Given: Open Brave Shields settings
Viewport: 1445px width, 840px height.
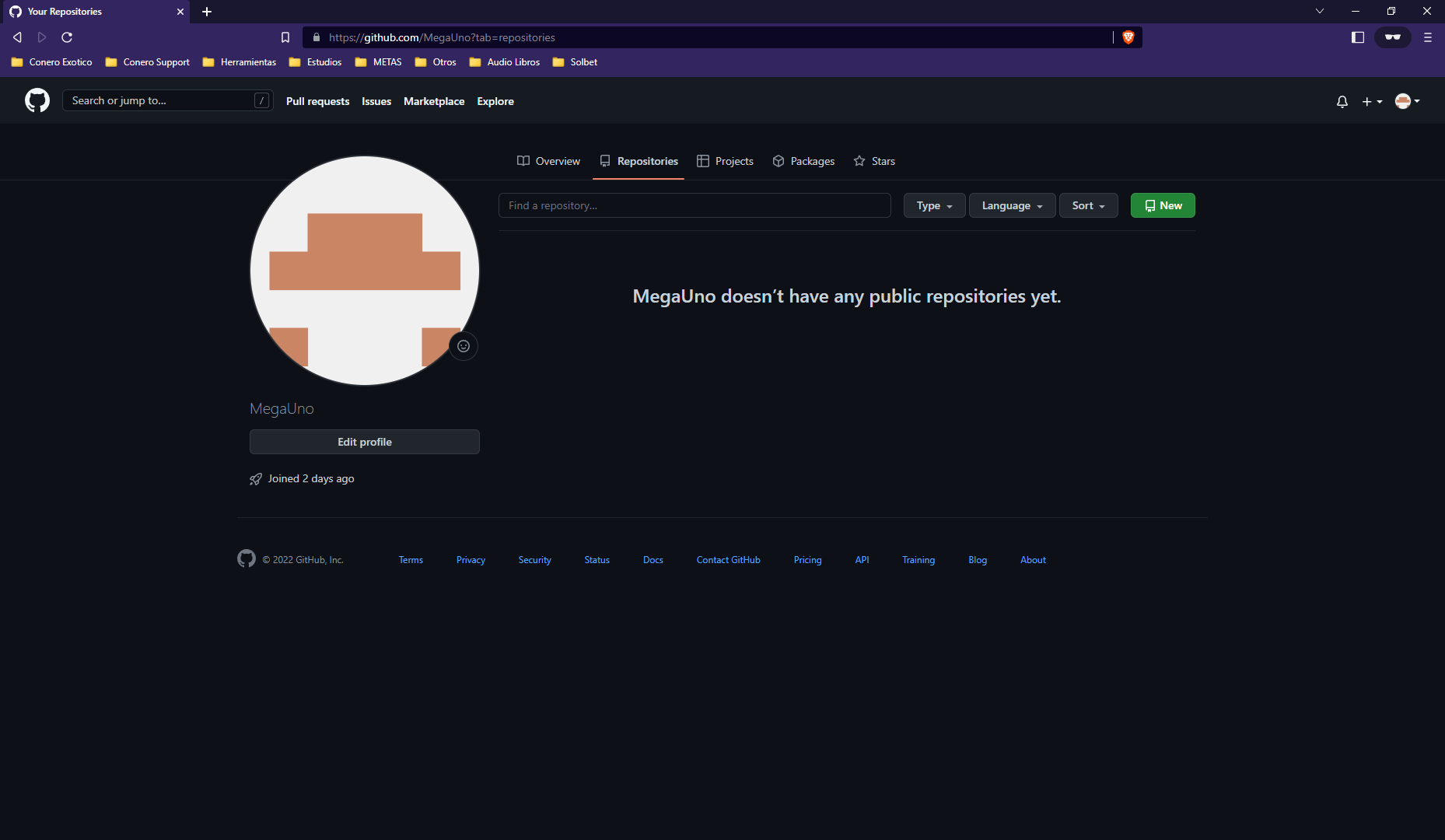Looking at the screenshot, I should click(1128, 37).
